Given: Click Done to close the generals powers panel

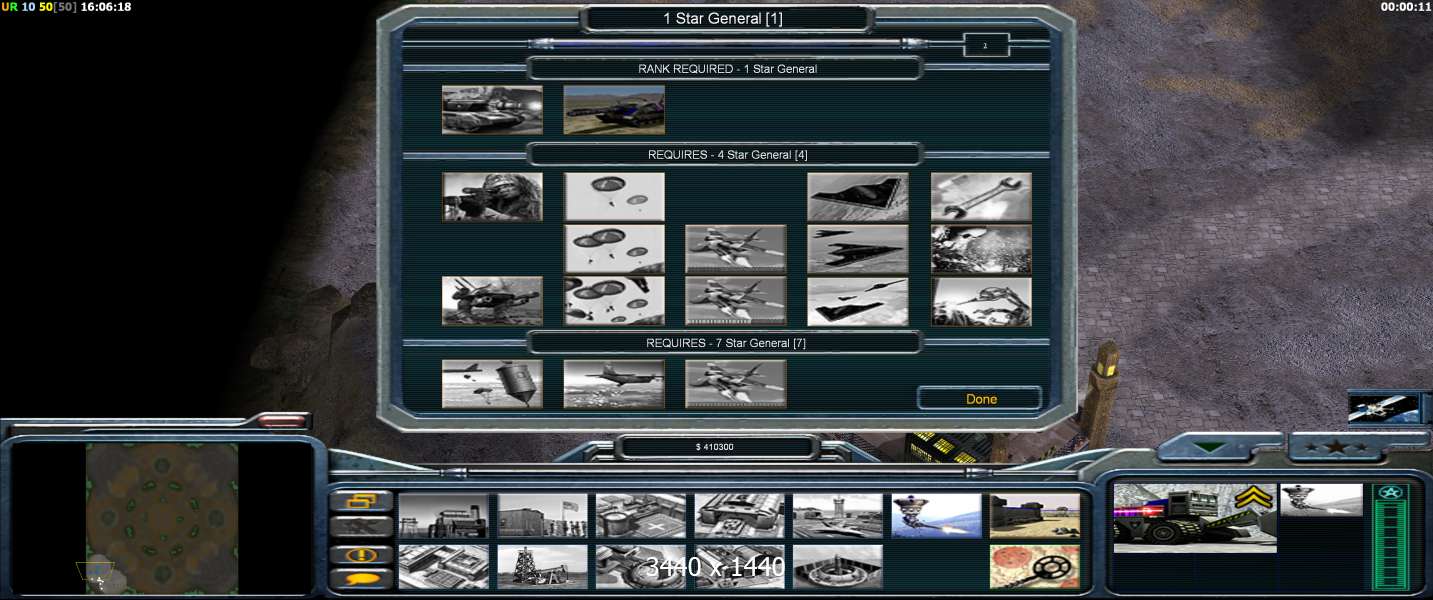Looking at the screenshot, I should (980, 399).
